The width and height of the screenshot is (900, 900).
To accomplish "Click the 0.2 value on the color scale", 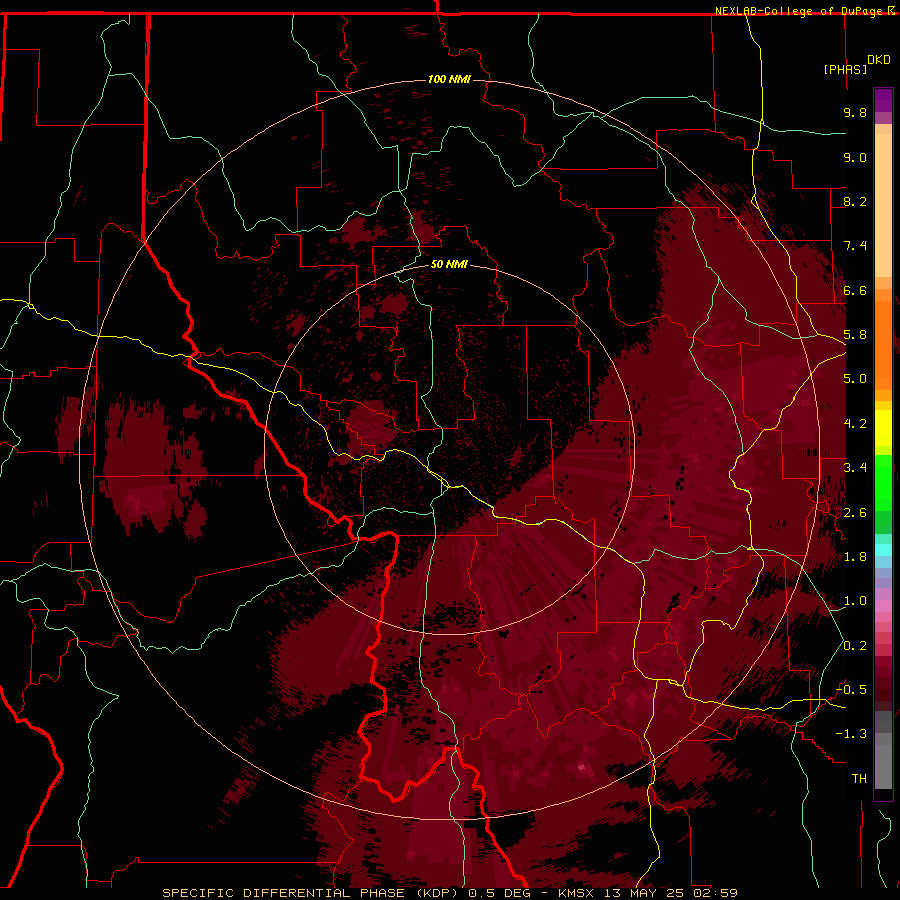I will (x=855, y=646).
